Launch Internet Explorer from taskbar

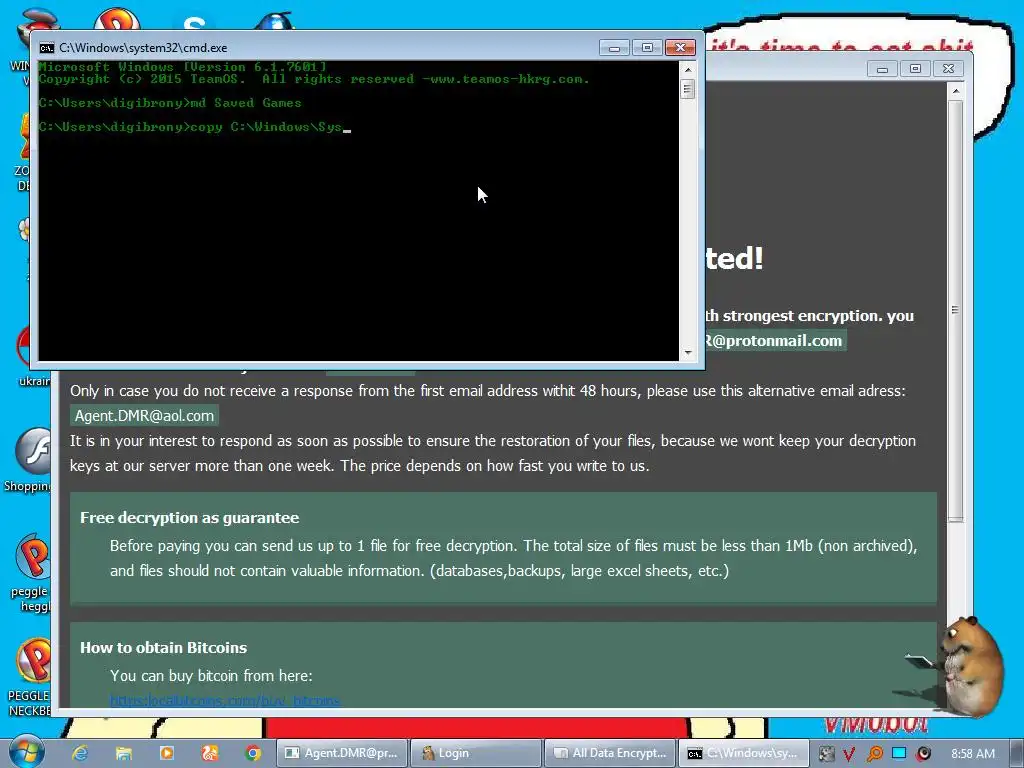pos(80,753)
